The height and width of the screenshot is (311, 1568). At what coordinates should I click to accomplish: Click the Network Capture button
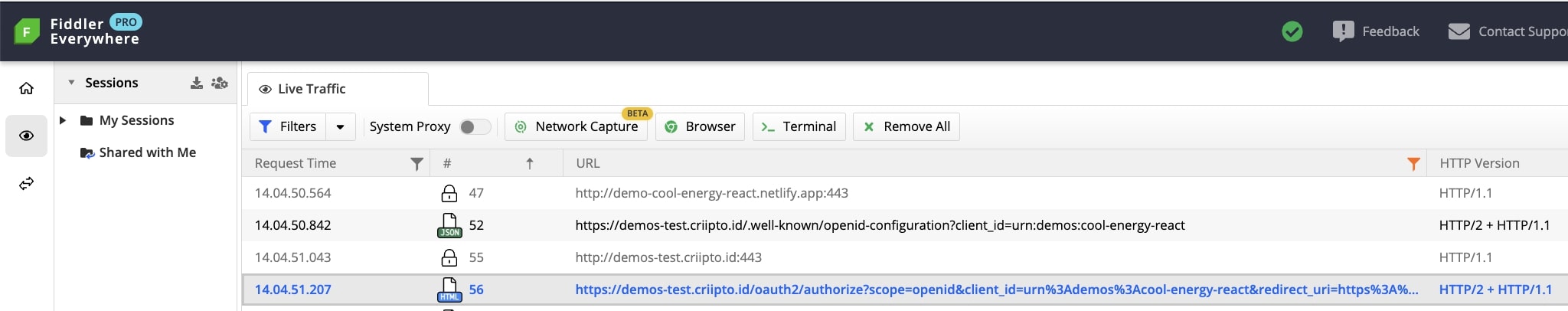point(576,126)
